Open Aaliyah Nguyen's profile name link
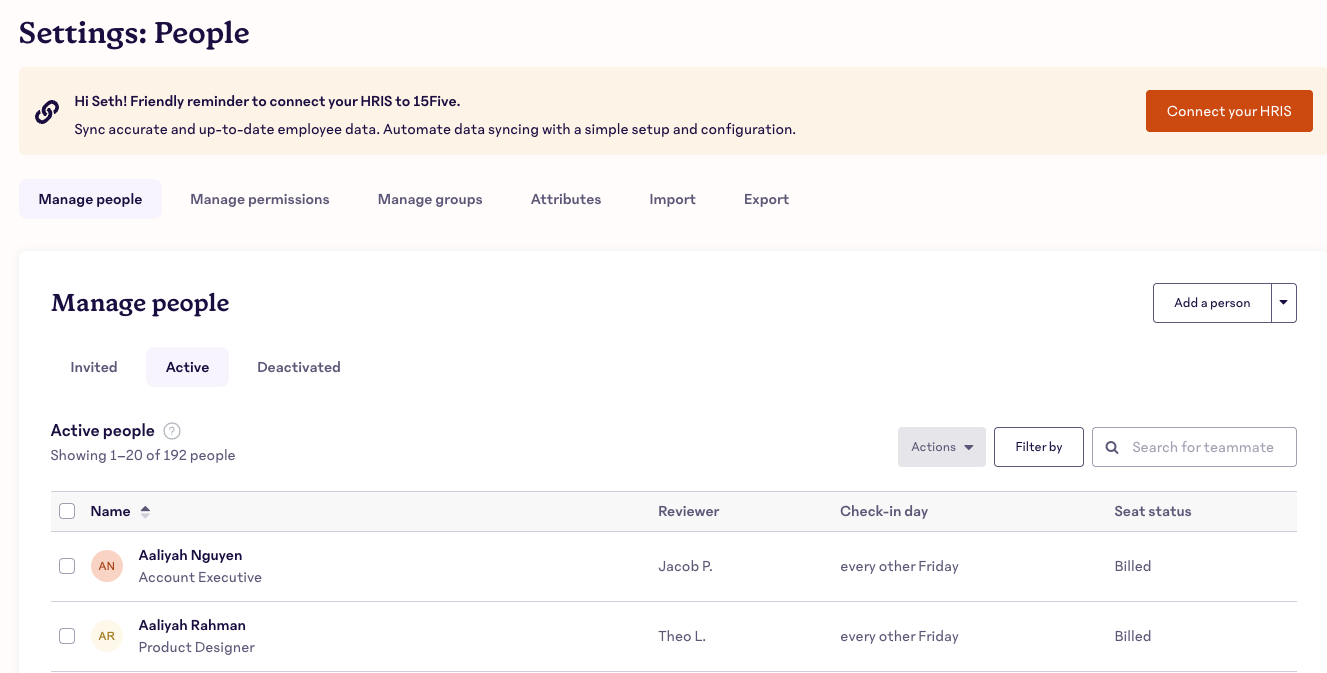 tap(190, 555)
